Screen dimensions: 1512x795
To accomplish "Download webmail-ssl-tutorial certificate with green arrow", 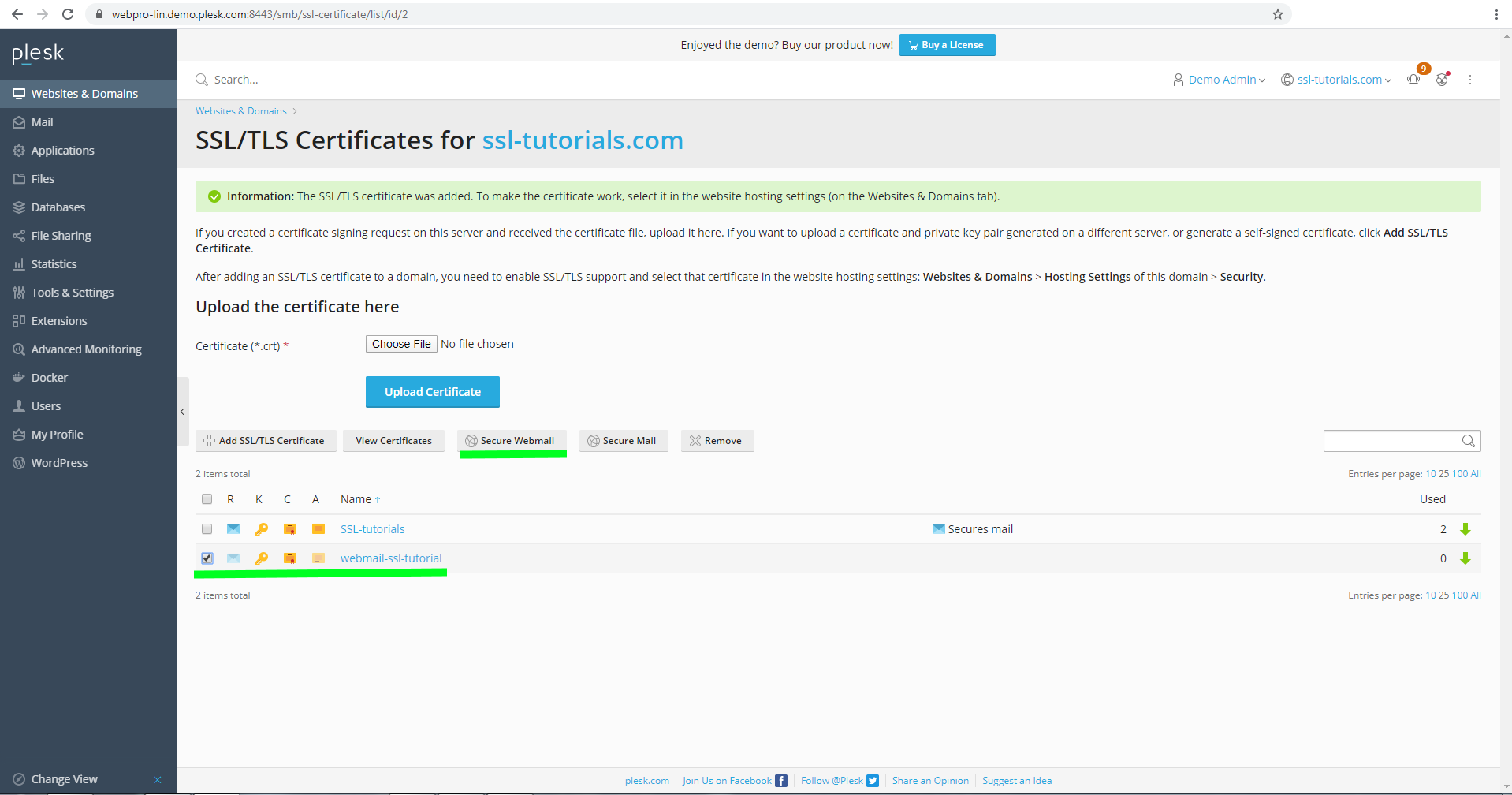I will 1465,558.
